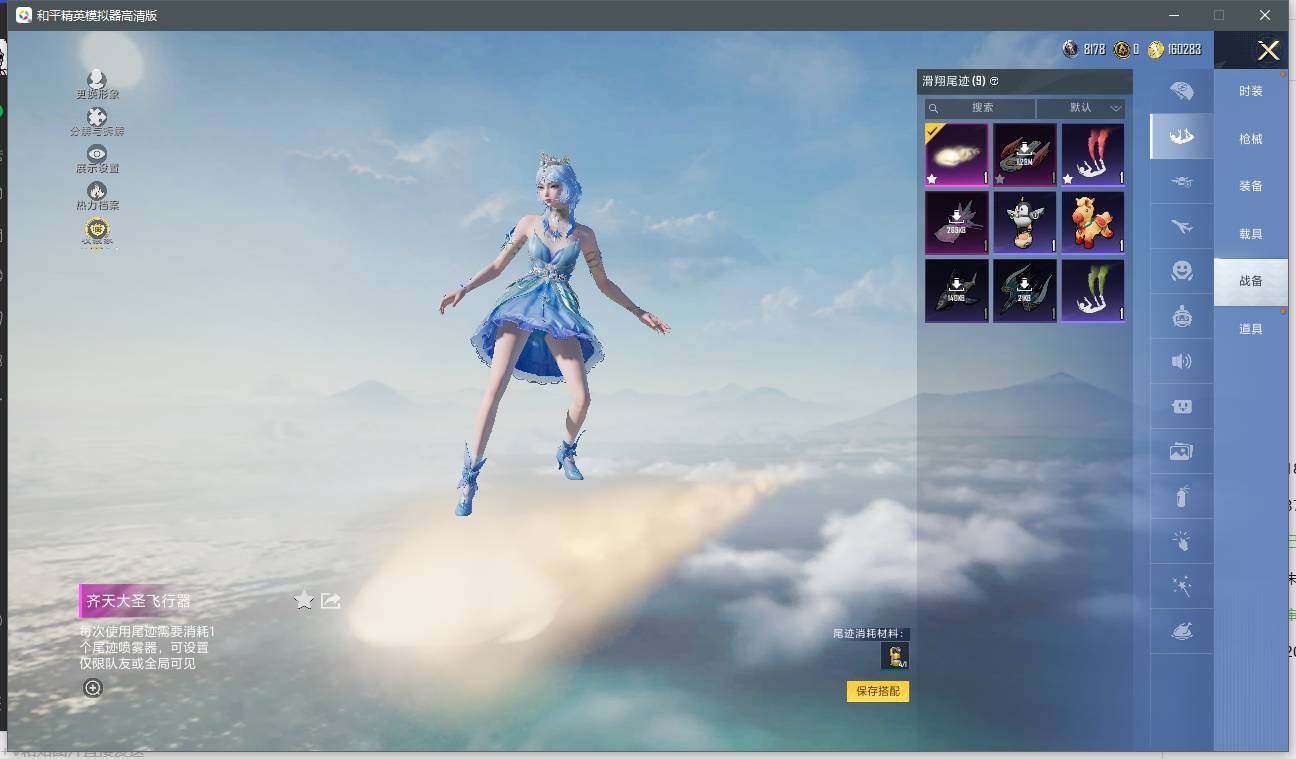Switch to the 载具 tab

[1251, 234]
